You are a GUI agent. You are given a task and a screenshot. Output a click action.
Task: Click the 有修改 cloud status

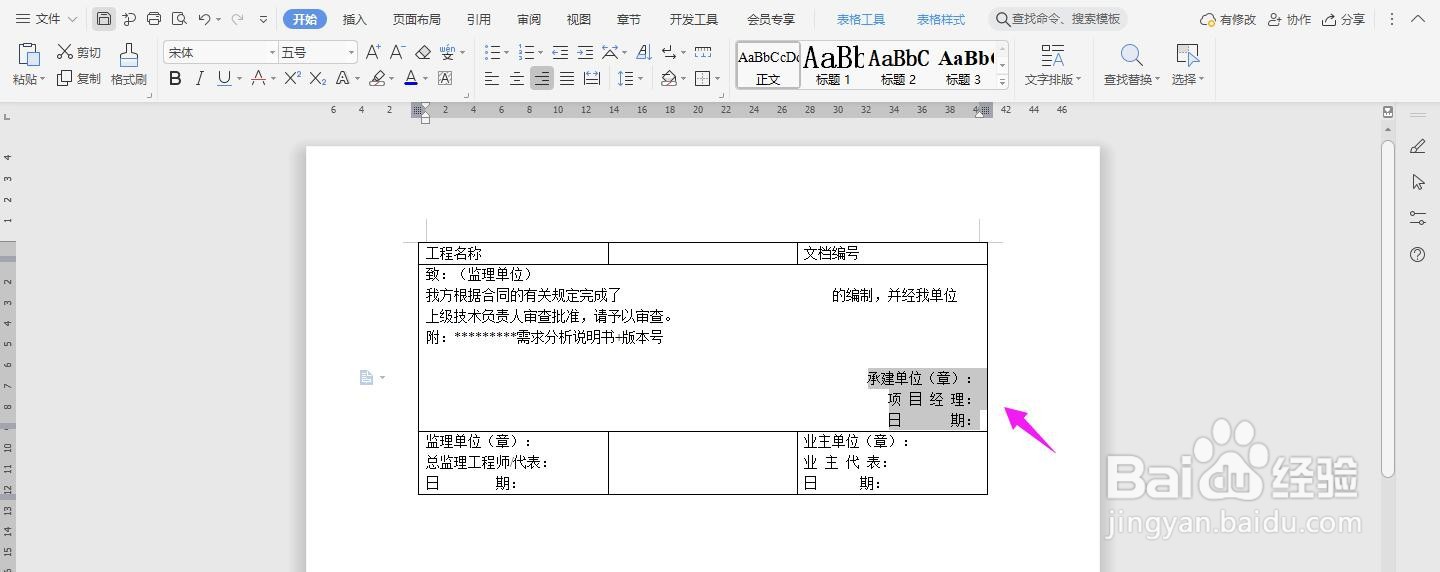point(1228,19)
